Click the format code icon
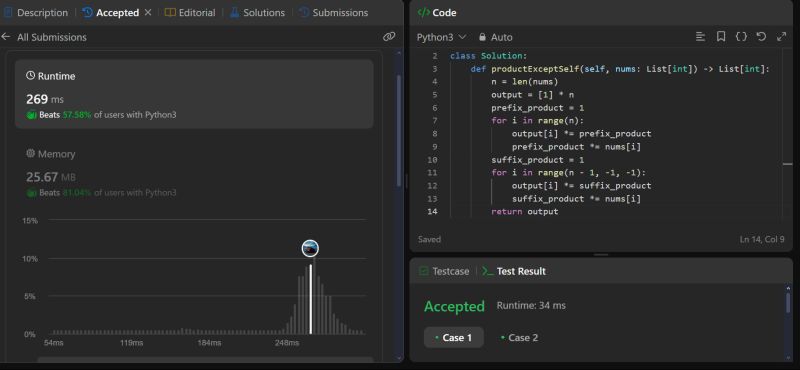 point(701,37)
